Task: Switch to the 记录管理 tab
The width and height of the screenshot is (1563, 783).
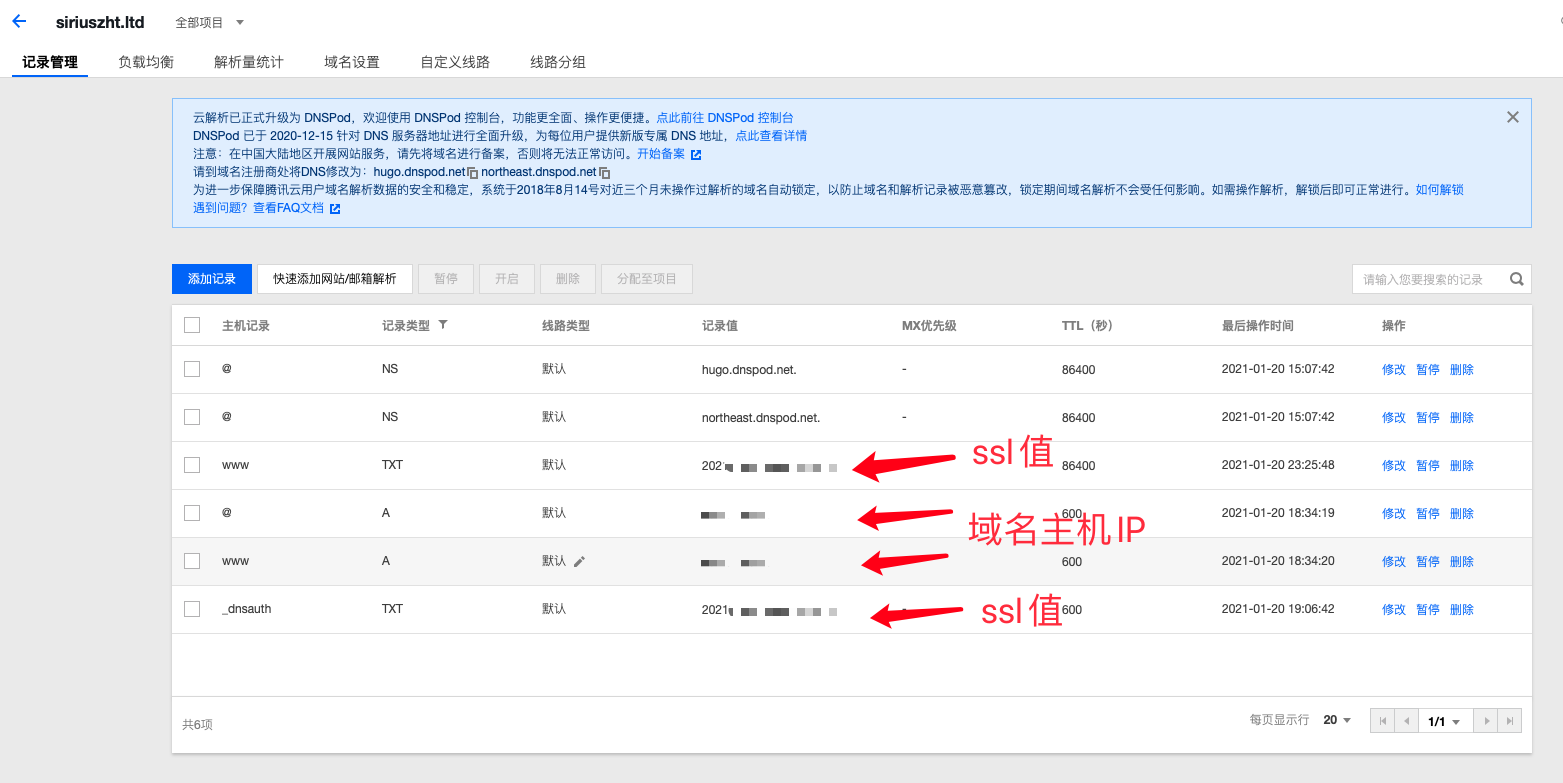Action: pyautogui.click(x=50, y=62)
